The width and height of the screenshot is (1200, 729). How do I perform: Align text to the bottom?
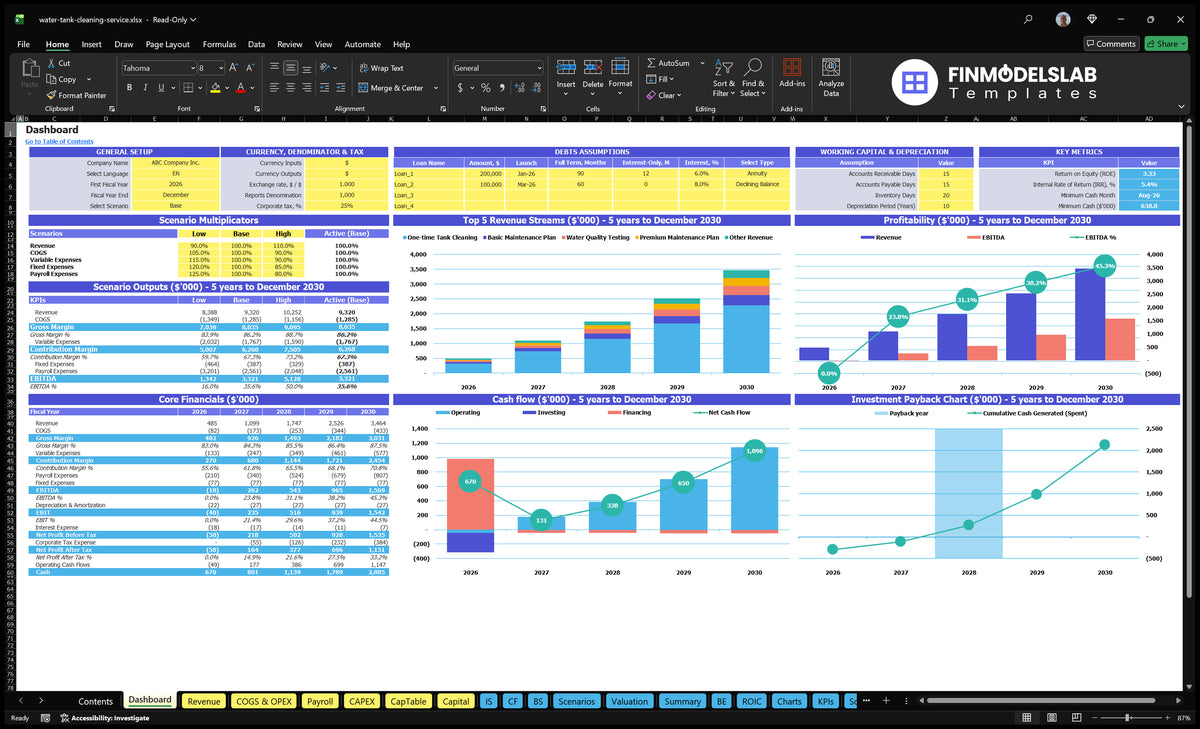(x=309, y=68)
